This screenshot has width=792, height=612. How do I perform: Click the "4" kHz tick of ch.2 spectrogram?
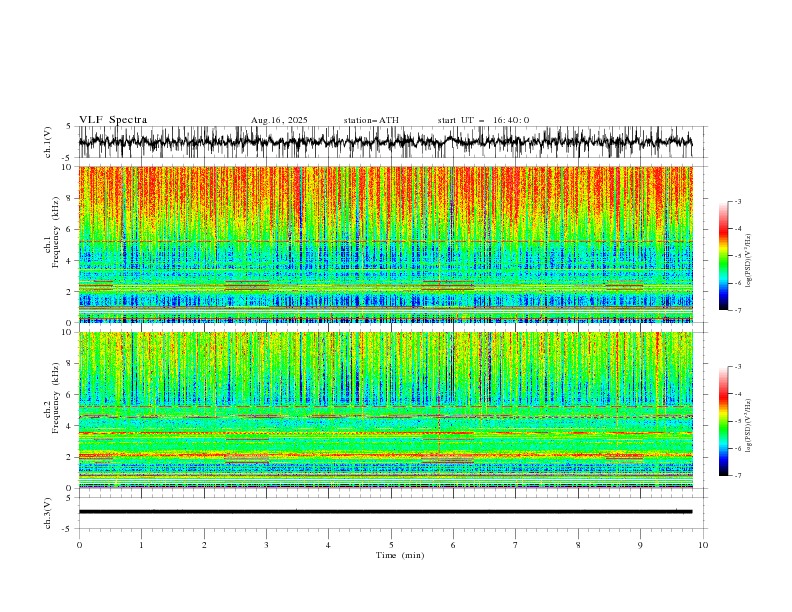(69, 426)
